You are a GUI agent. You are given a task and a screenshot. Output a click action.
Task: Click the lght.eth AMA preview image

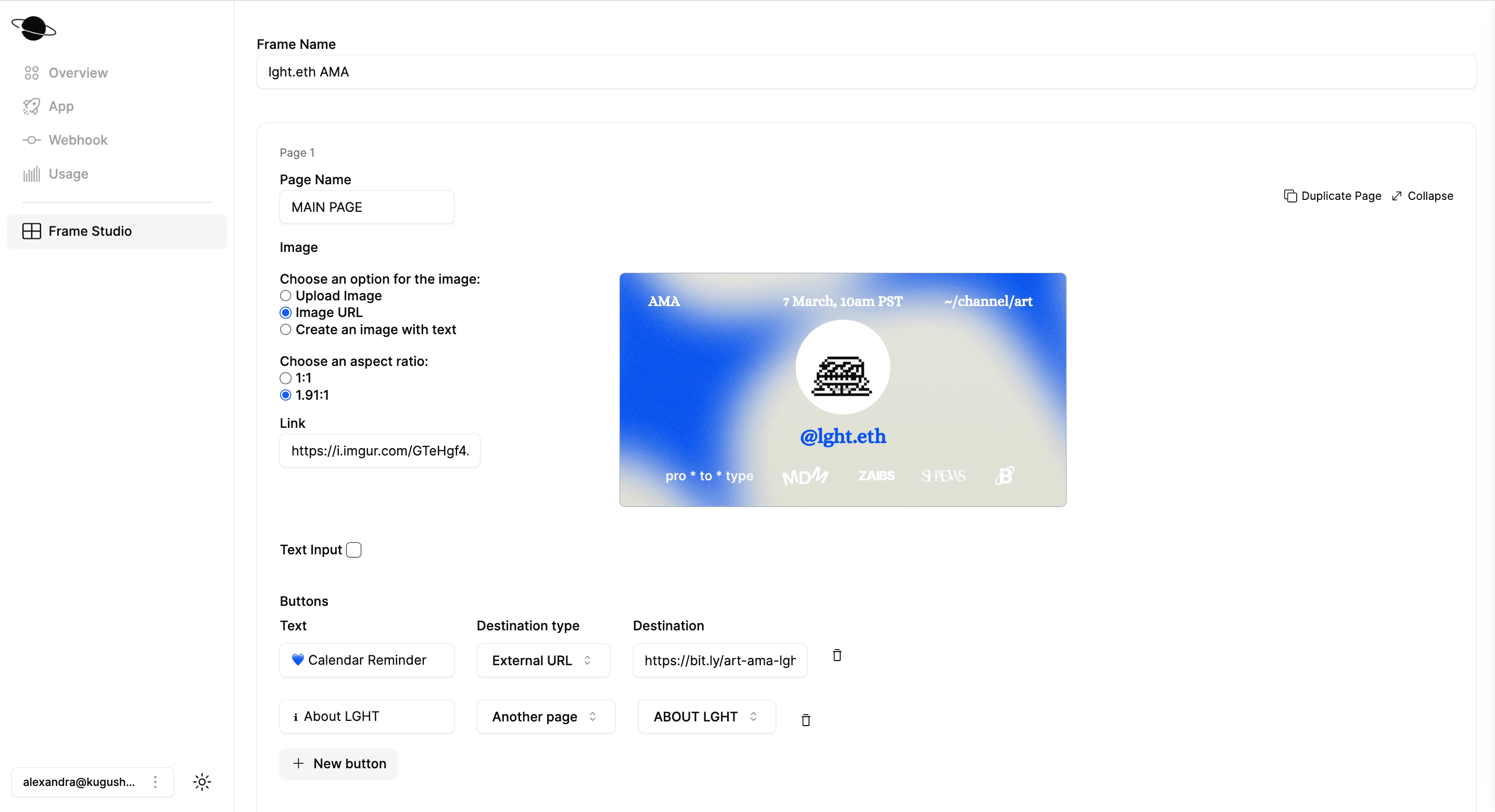843,390
